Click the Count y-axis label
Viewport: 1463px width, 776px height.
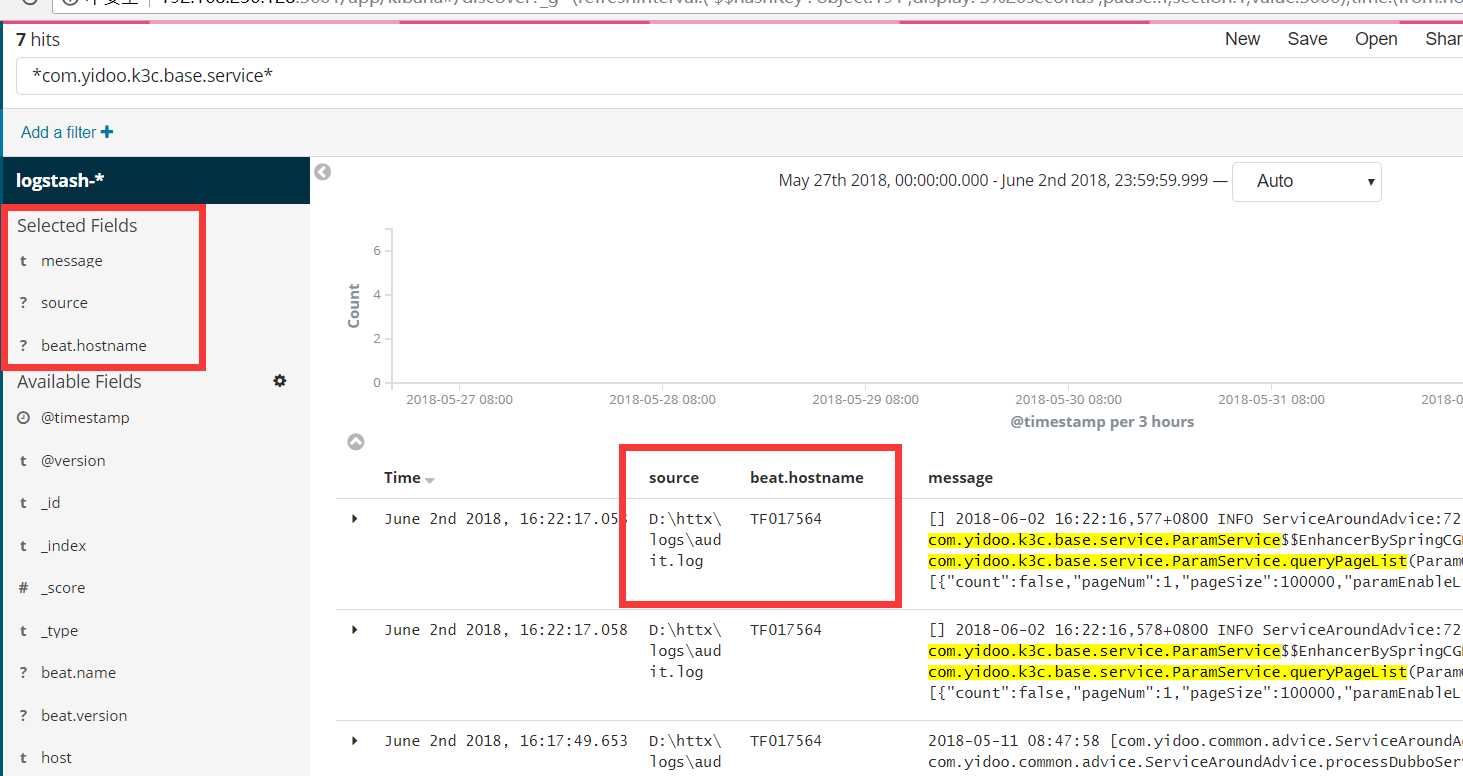pyautogui.click(x=354, y=306)
